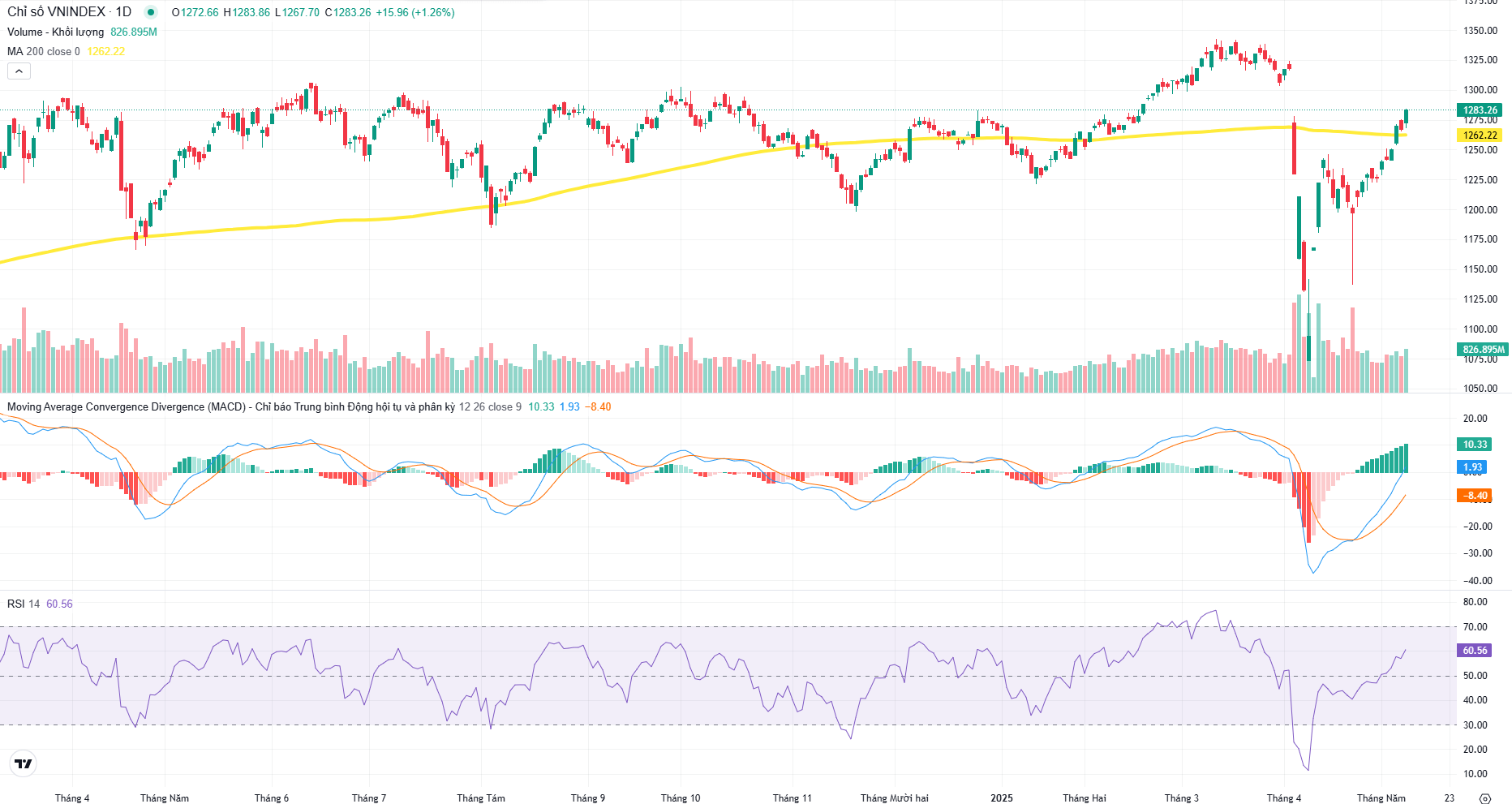Click the +15.96 (+1.26%) change value
This screenshot has height=804, width=1512.
tap(415, 12)
